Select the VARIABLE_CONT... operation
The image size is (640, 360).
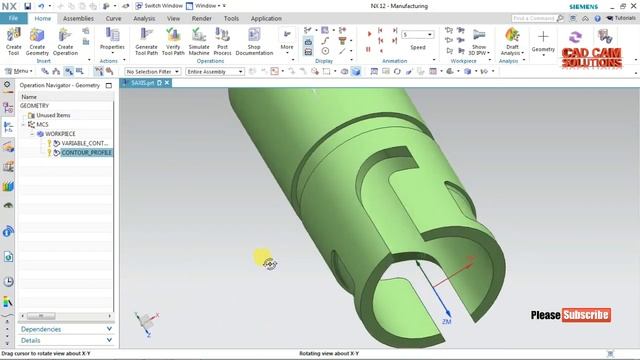point(84,143)
